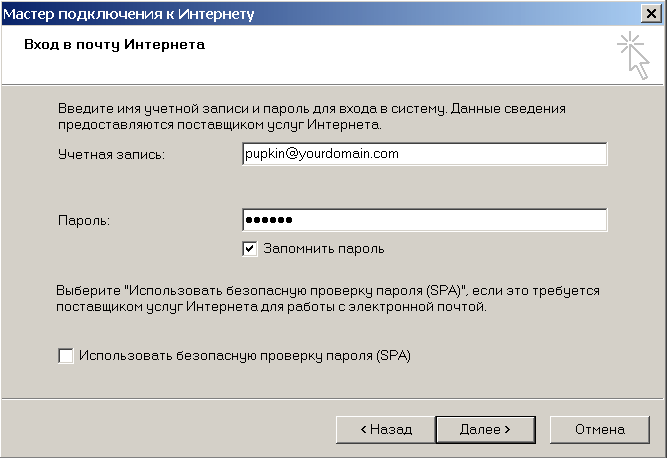Click the wizard cursor icon in header
Viewport: 667px width, 458px height.
point(632,55)
